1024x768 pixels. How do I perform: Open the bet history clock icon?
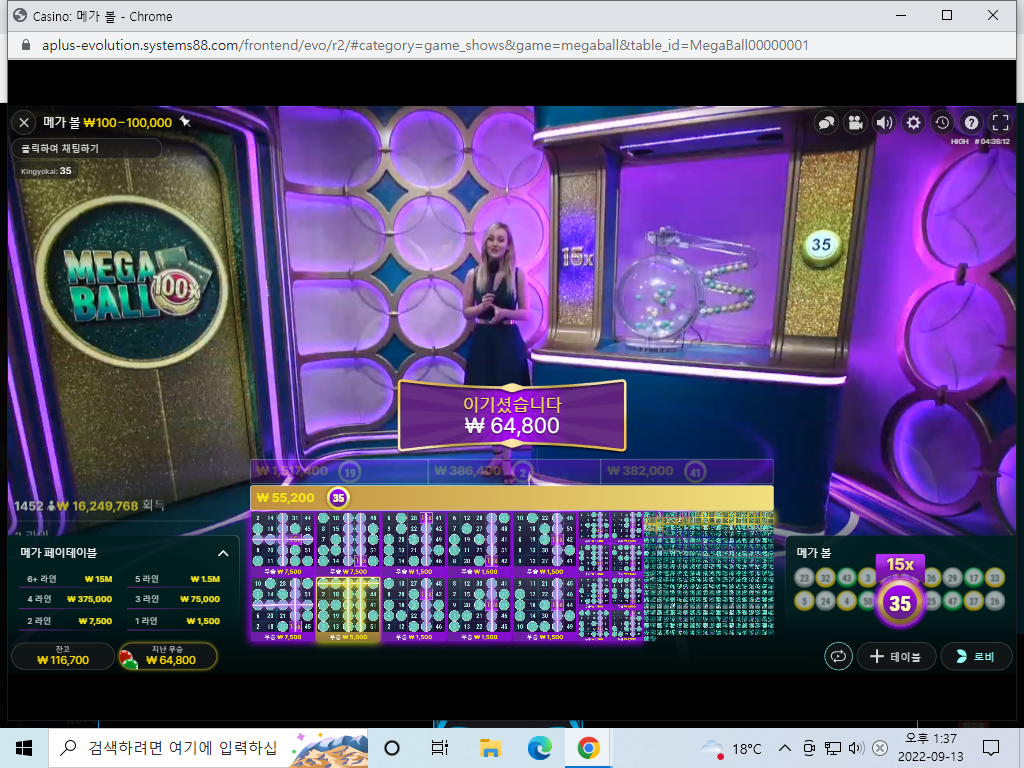(x=942, y=122)
